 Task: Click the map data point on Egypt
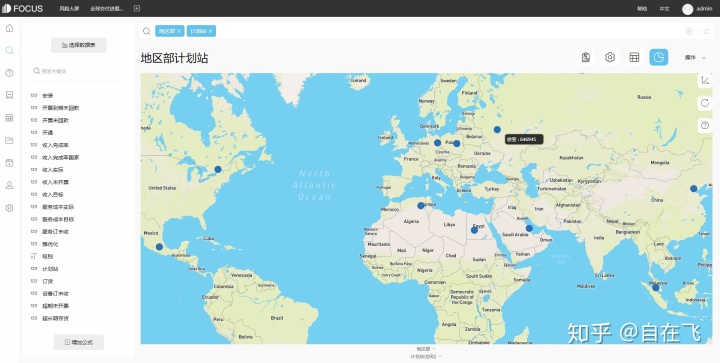tap(474, 230)
